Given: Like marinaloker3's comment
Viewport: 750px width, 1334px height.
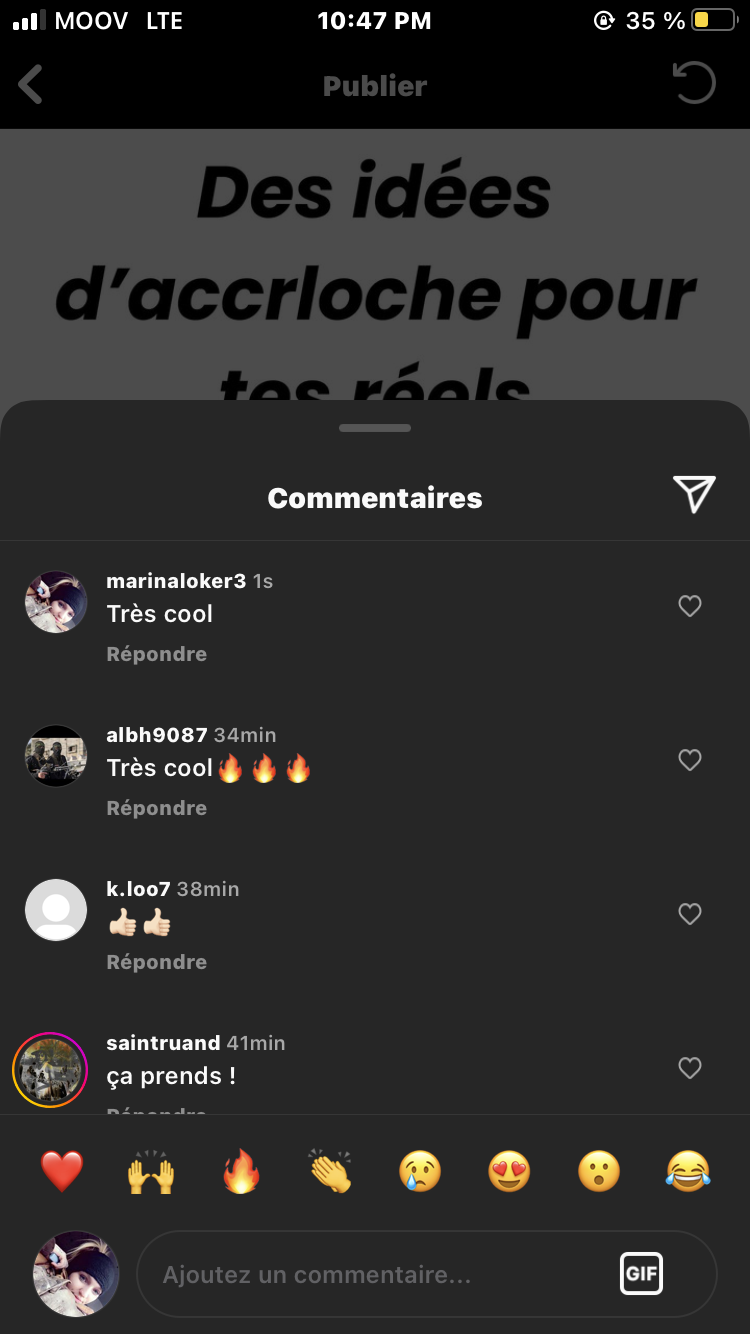Looking at the screenshot, I should coord(690,606).
